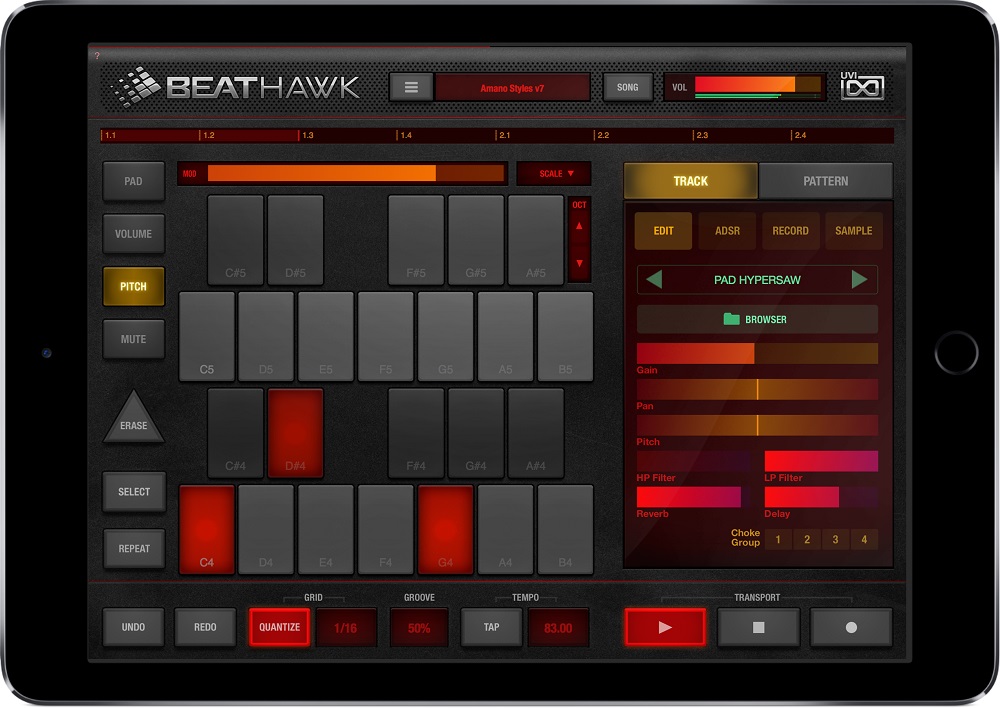The height and width of the screenshot is (708, 1000).
Task: Click the Undo button
Action: pyautogui.click(x=133, y=627)
